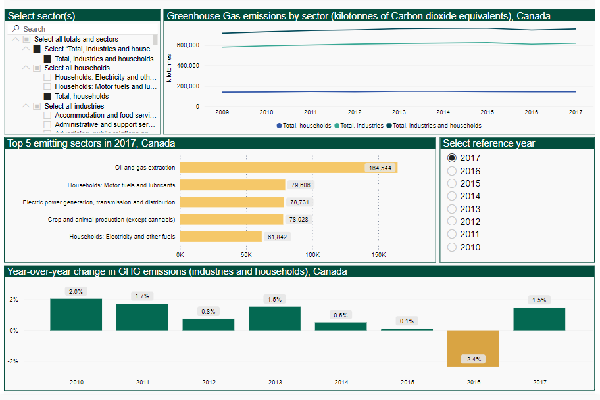Image resolution: width=600 pixels, height=400 pixels.
Task: Select reference year 2012
Action: (x=452, y=221)
